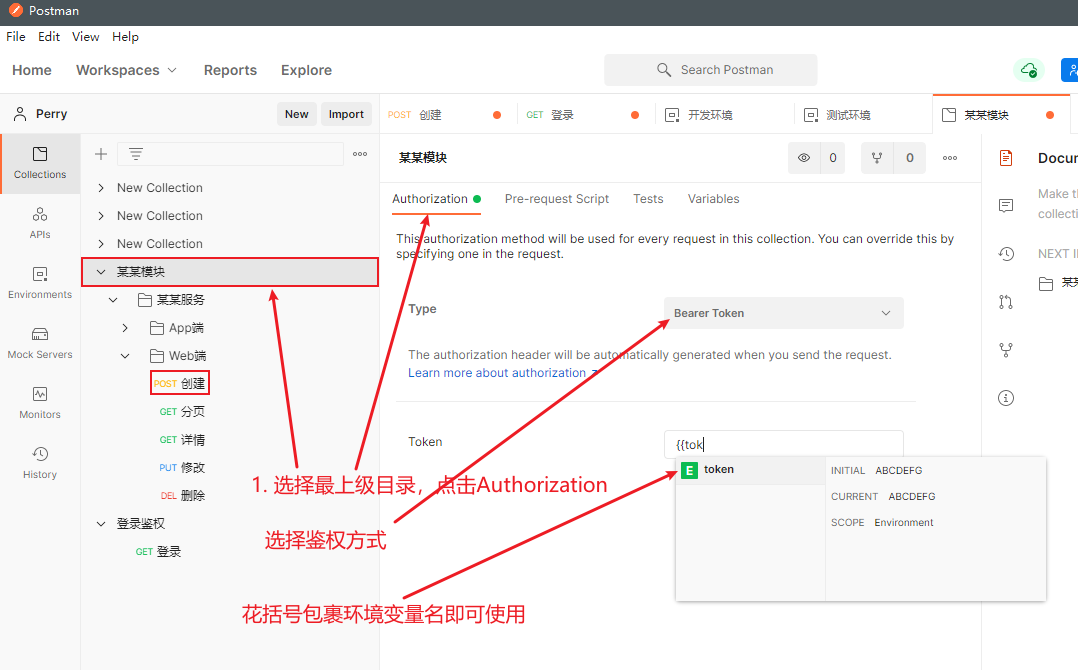The width and height of the screenshot is (1078, 670).
Task: Open the three-dot more actions in the 某某模块 header
Action: click(949, 158)
